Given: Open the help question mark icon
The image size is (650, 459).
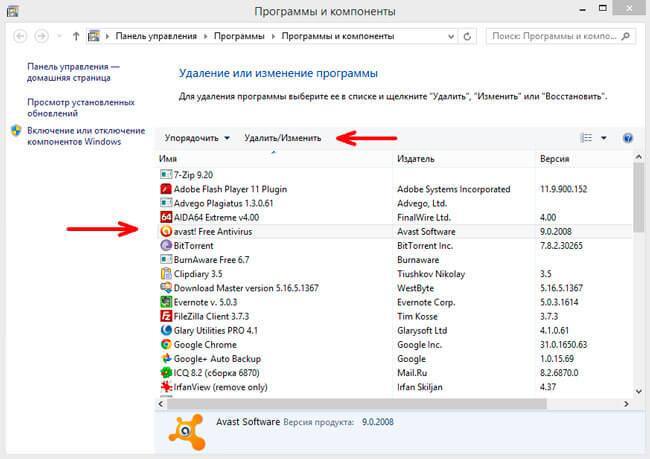Looking at the screenshot, I should 628,138.
